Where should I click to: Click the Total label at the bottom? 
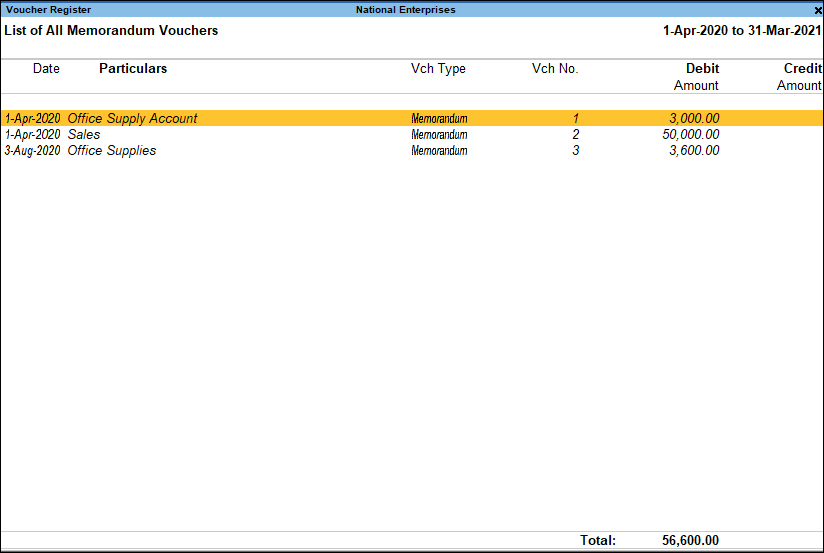(598, 540)
